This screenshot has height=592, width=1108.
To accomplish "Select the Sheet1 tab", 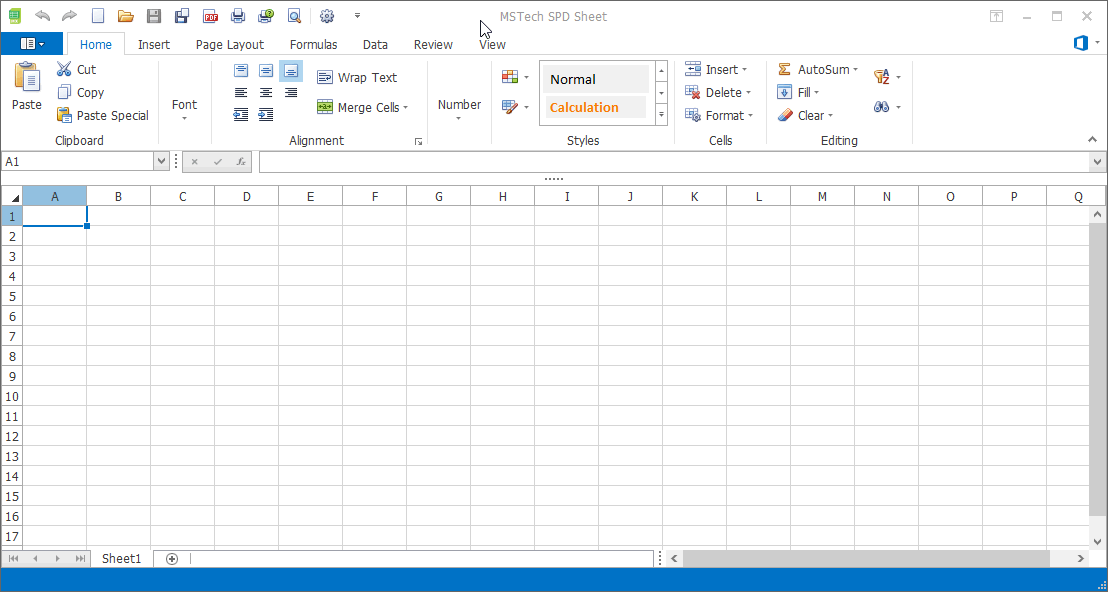I will [122, 559].
